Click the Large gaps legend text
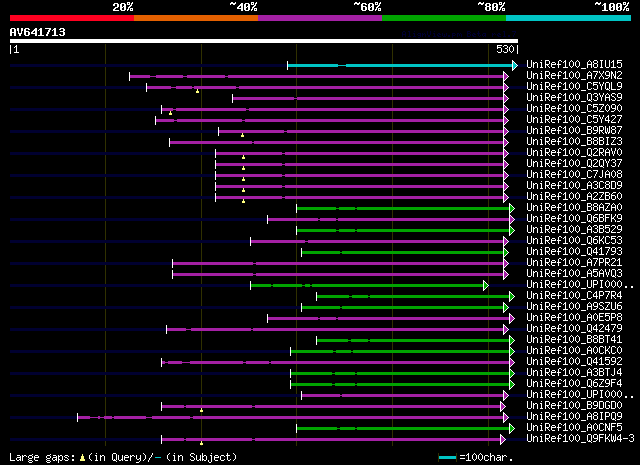Image resolution: width=640 pixels, height=465 pixels. pyautogui.click(x=123, y=457)
